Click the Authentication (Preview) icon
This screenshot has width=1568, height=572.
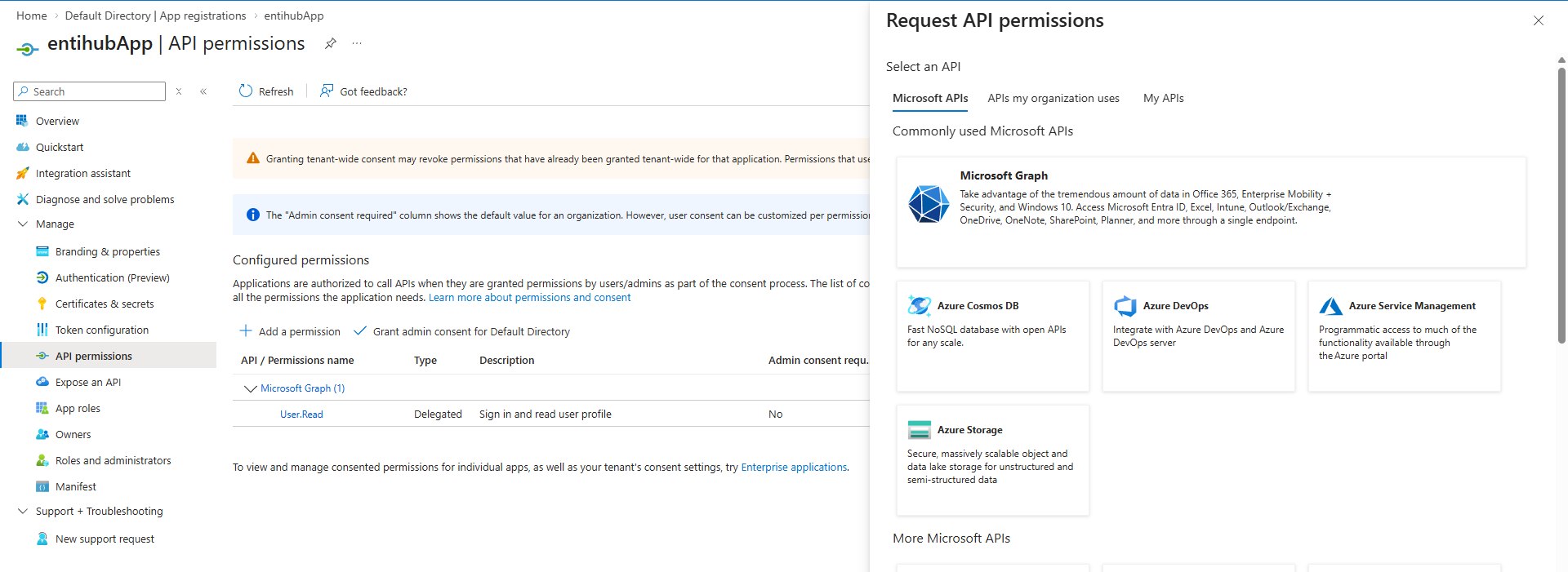(42, 277)
